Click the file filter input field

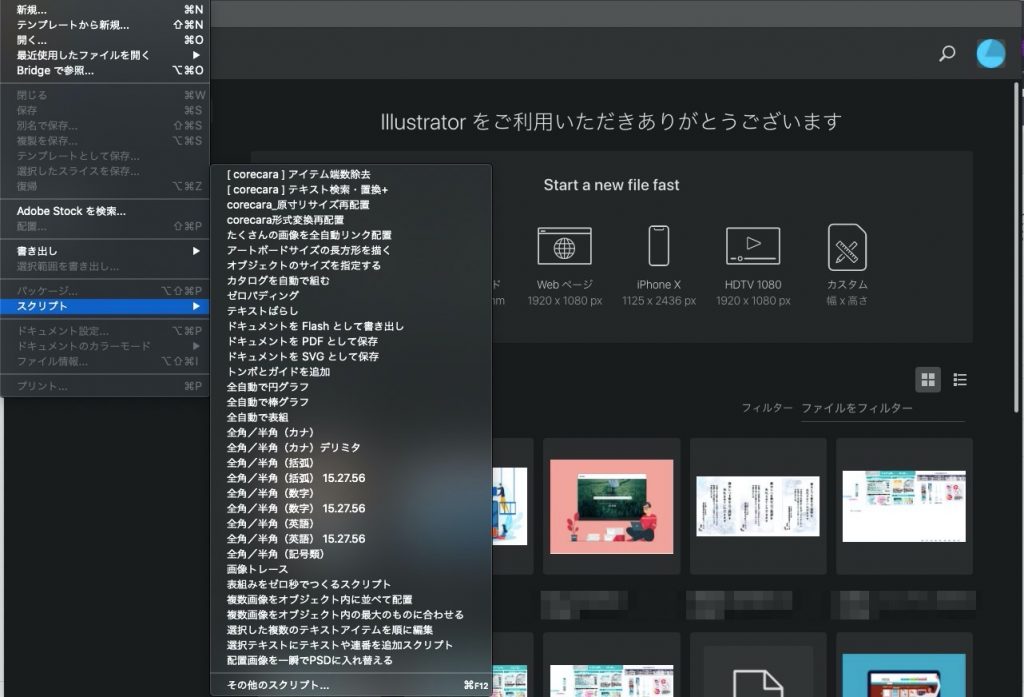(882, 408)
